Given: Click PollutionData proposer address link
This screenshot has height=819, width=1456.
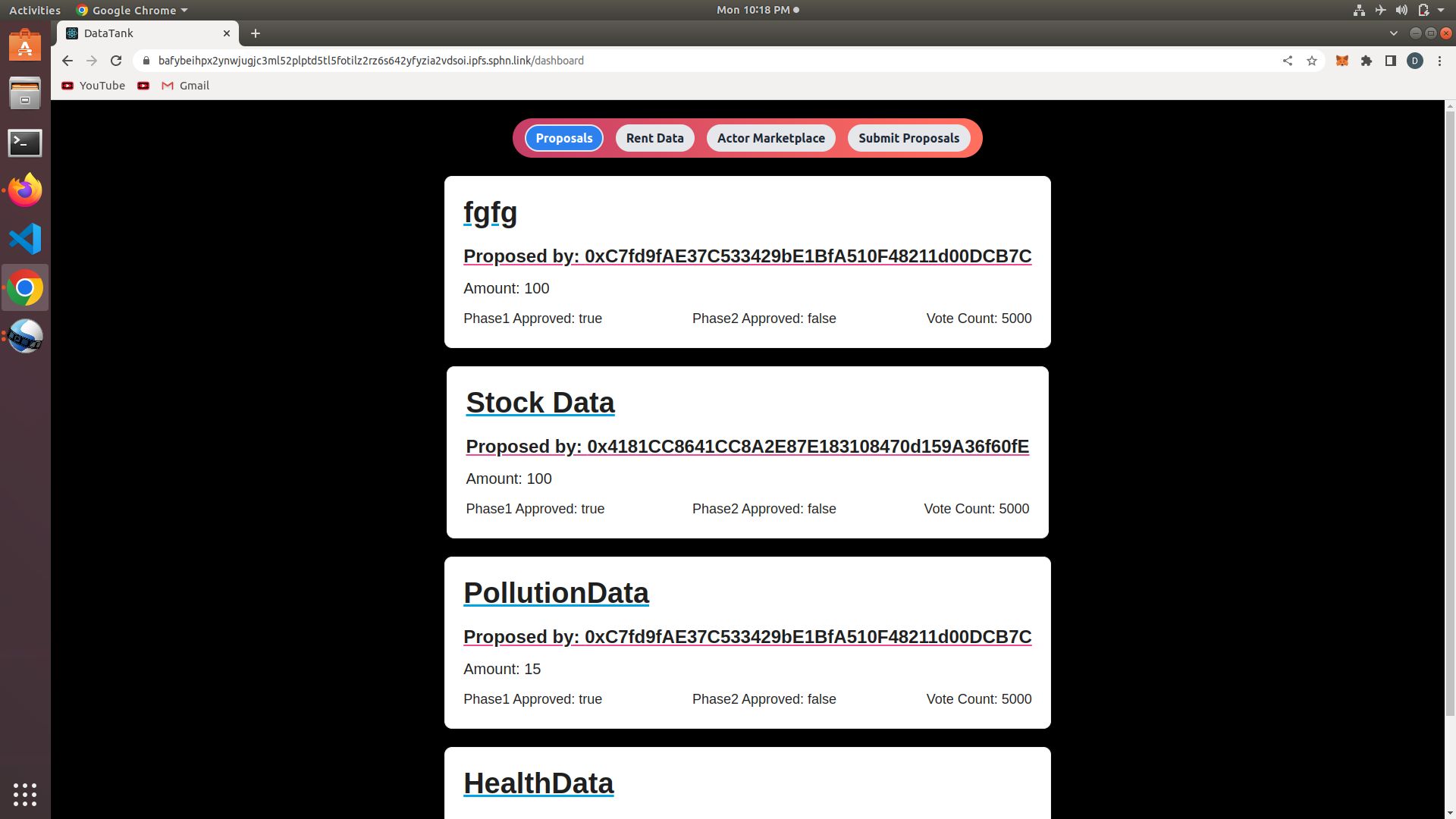Looking at the screenshot, I should [747, 636].
